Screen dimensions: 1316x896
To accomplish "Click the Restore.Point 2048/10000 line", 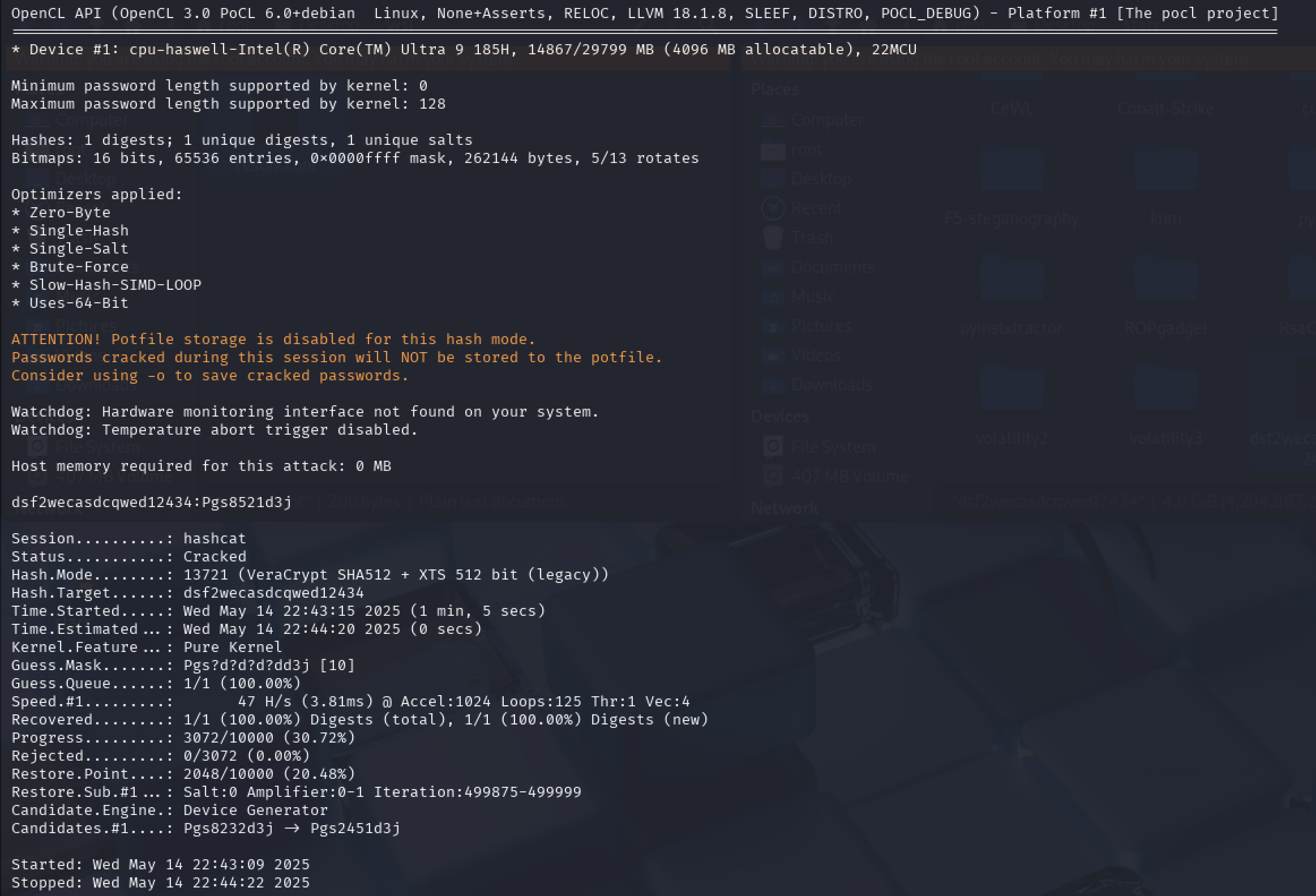I will [183, 774].
